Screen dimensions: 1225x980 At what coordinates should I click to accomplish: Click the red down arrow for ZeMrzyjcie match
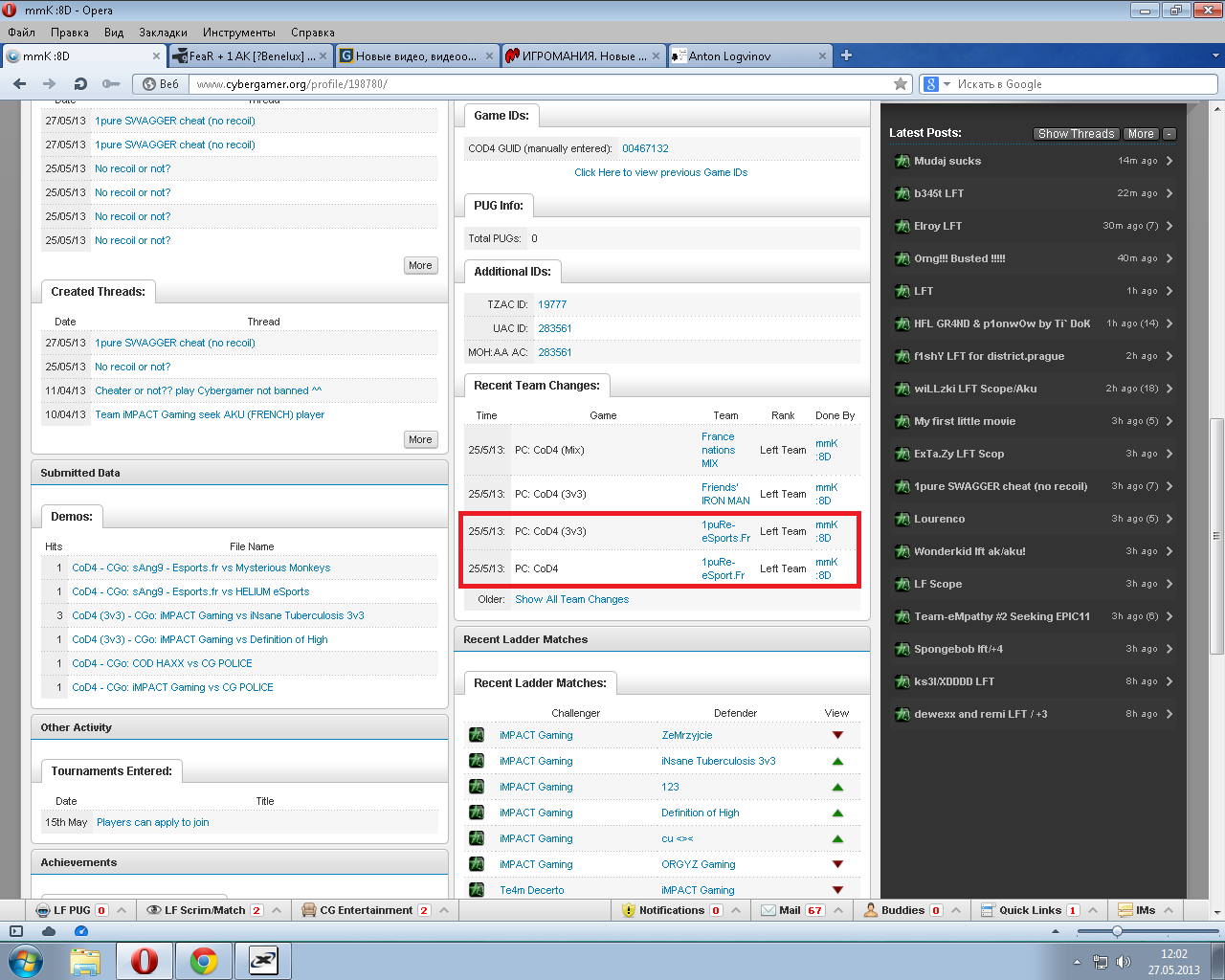837,735
